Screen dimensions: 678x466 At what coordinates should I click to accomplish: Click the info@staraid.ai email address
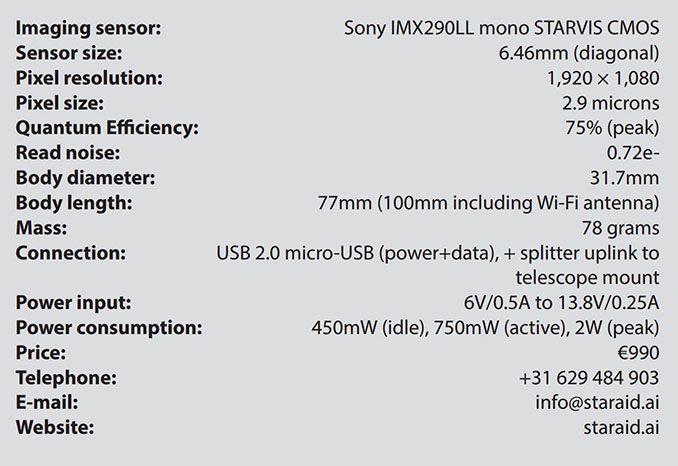598,402
